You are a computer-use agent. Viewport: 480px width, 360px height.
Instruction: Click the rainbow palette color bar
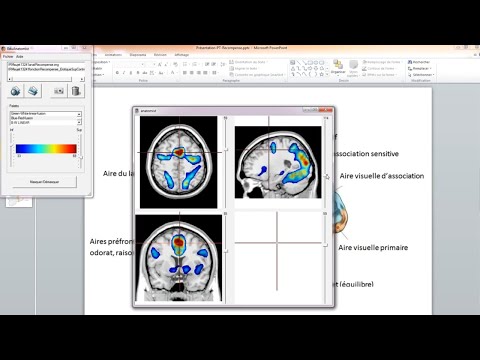tap(46, 149)
